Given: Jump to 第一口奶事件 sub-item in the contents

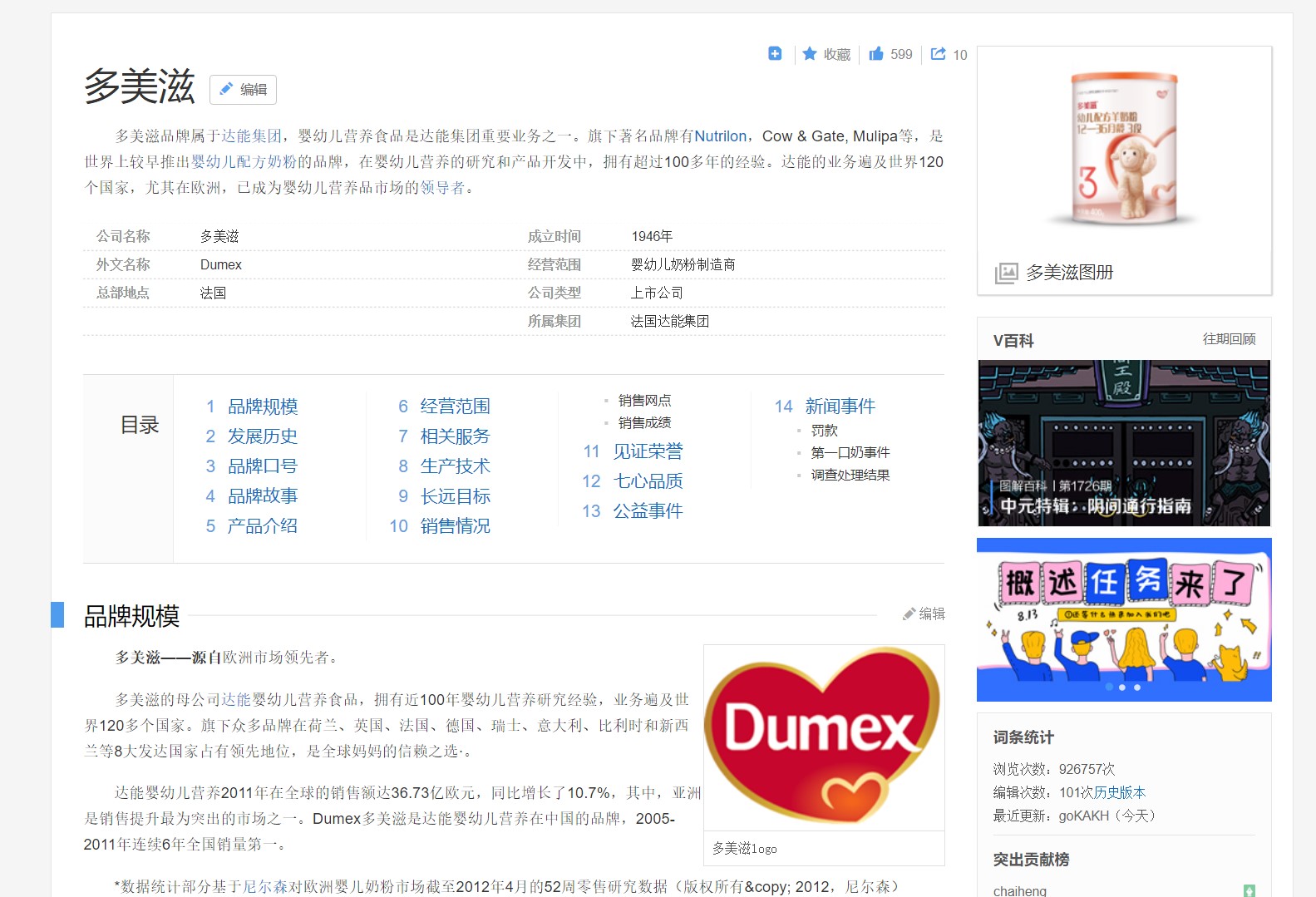Looking at the screenshot, I should pos(850,453).
